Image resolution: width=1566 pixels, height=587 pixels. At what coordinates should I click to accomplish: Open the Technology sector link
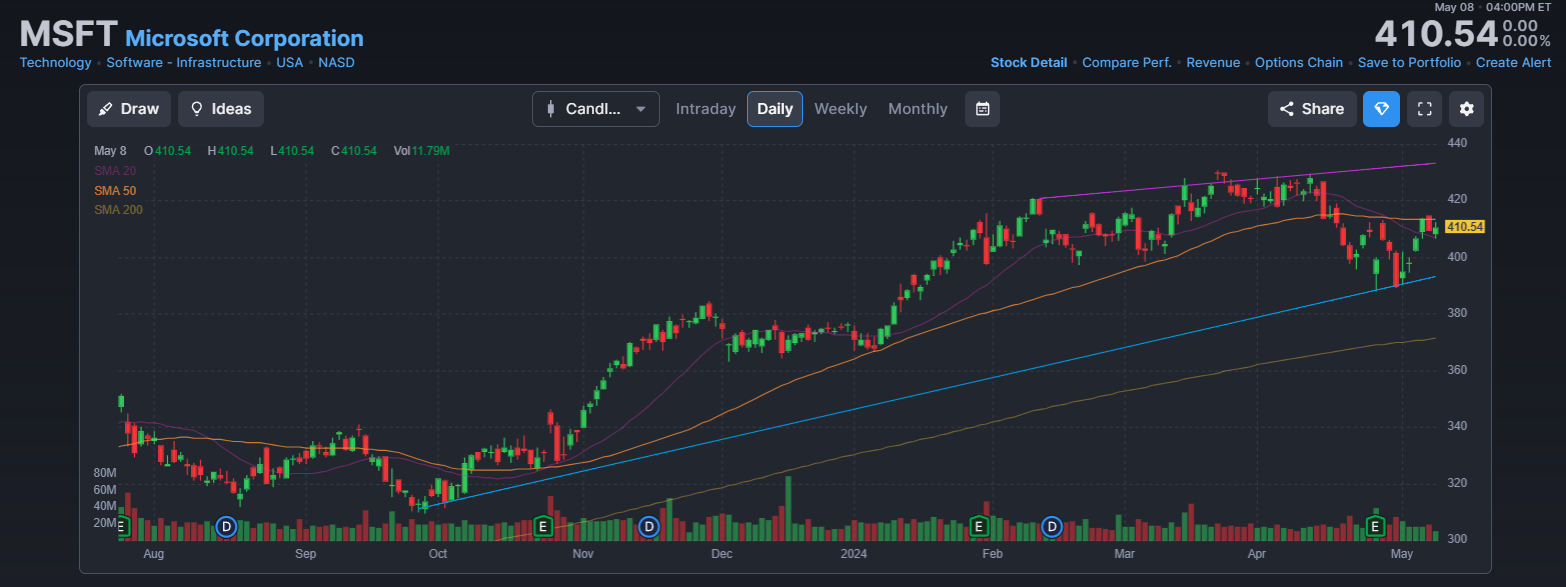[x=56, y=62]
